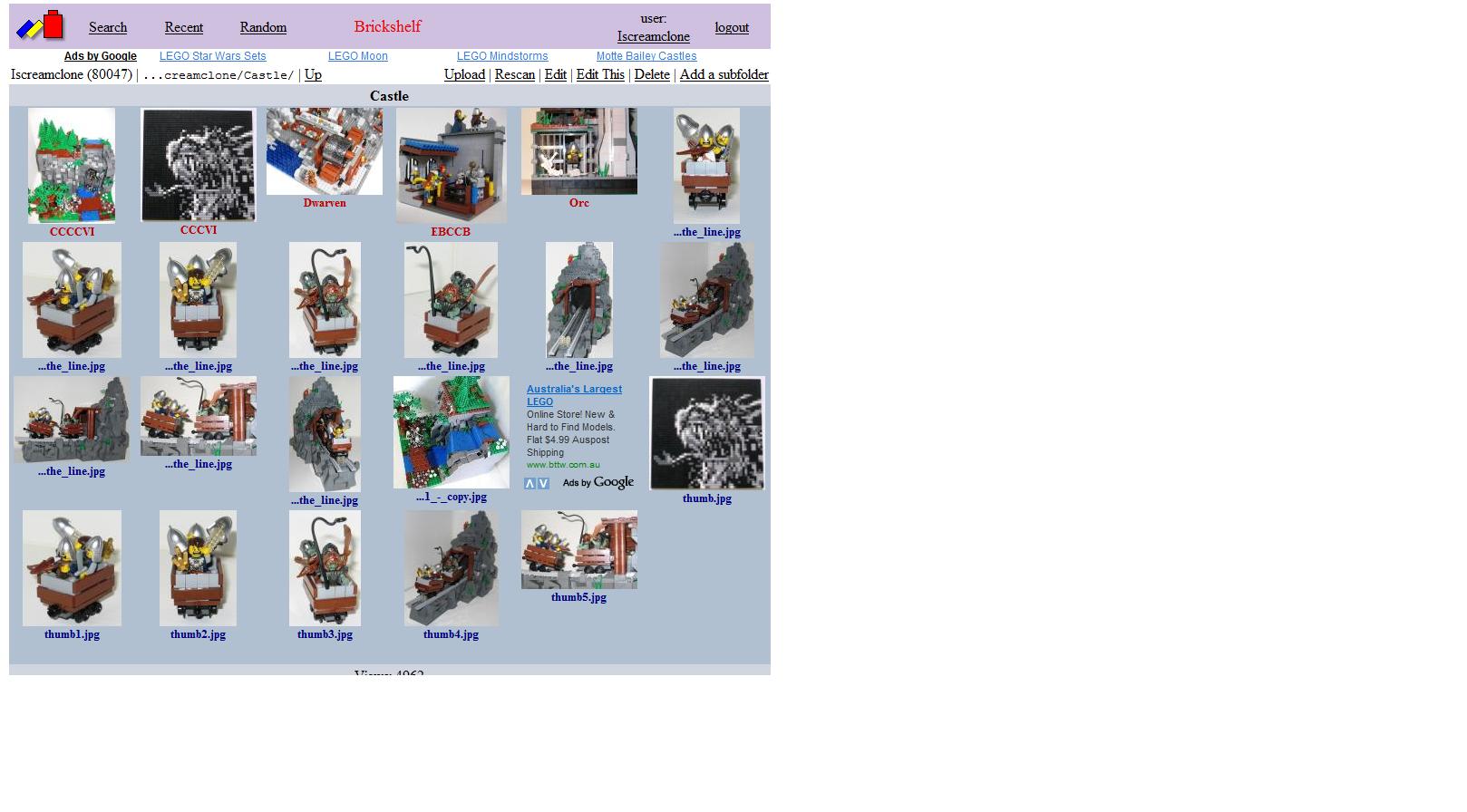Click the Add a subfolder link
The image size is (1467, 812).
[x=724, y=74]
